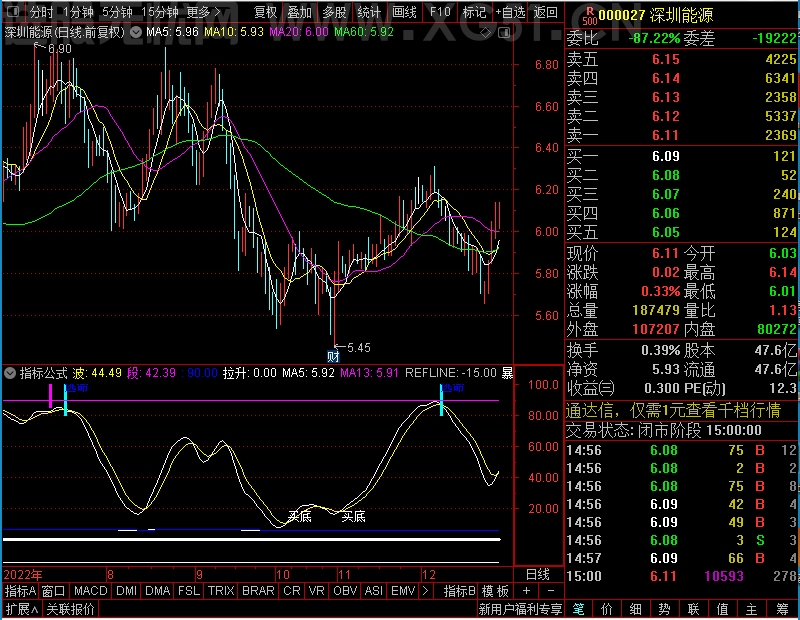Select the VR indicator
The width and height of the screenshot is (800, 620).
click(x=316, y=591)
